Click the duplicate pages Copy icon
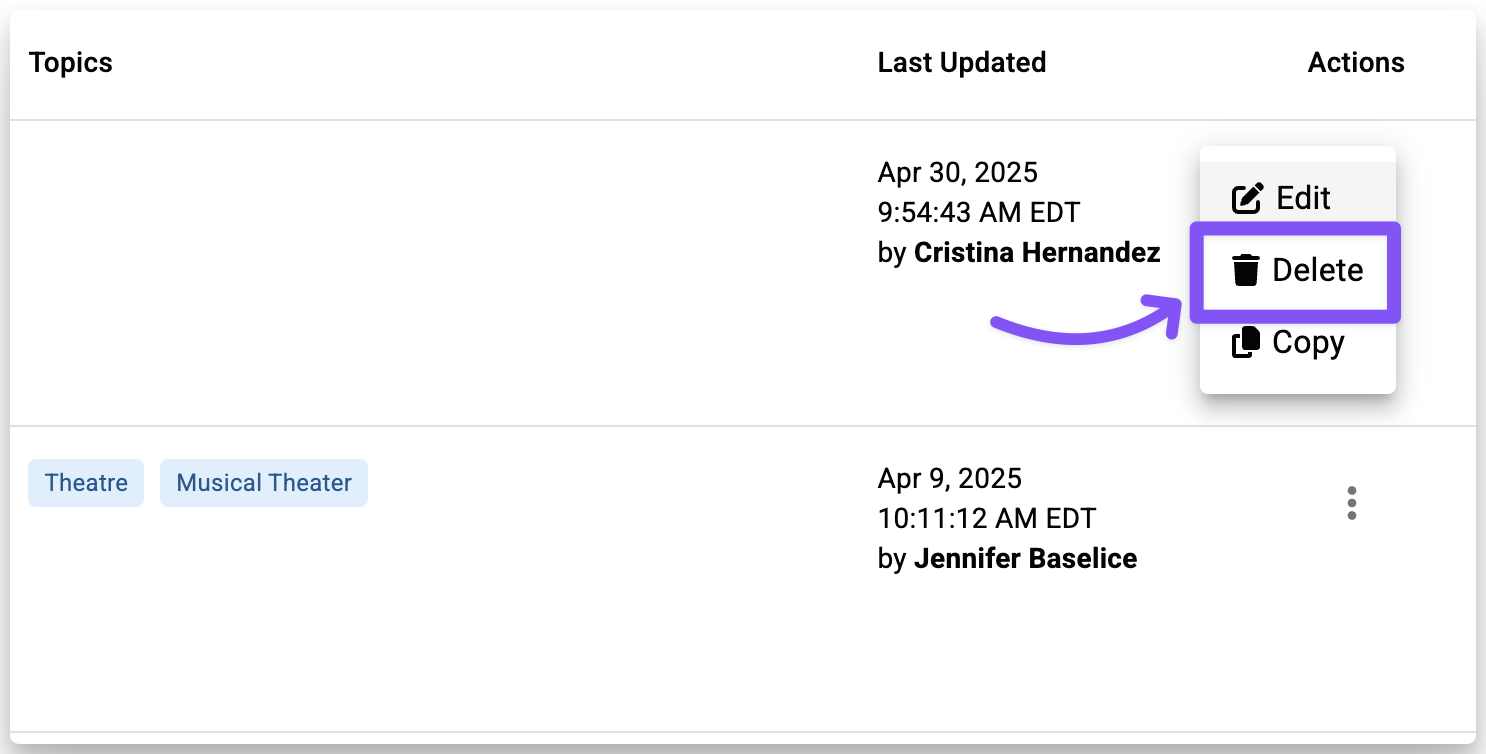The width and height of the screenshot is (1486, 754). tap(1245, 343)
